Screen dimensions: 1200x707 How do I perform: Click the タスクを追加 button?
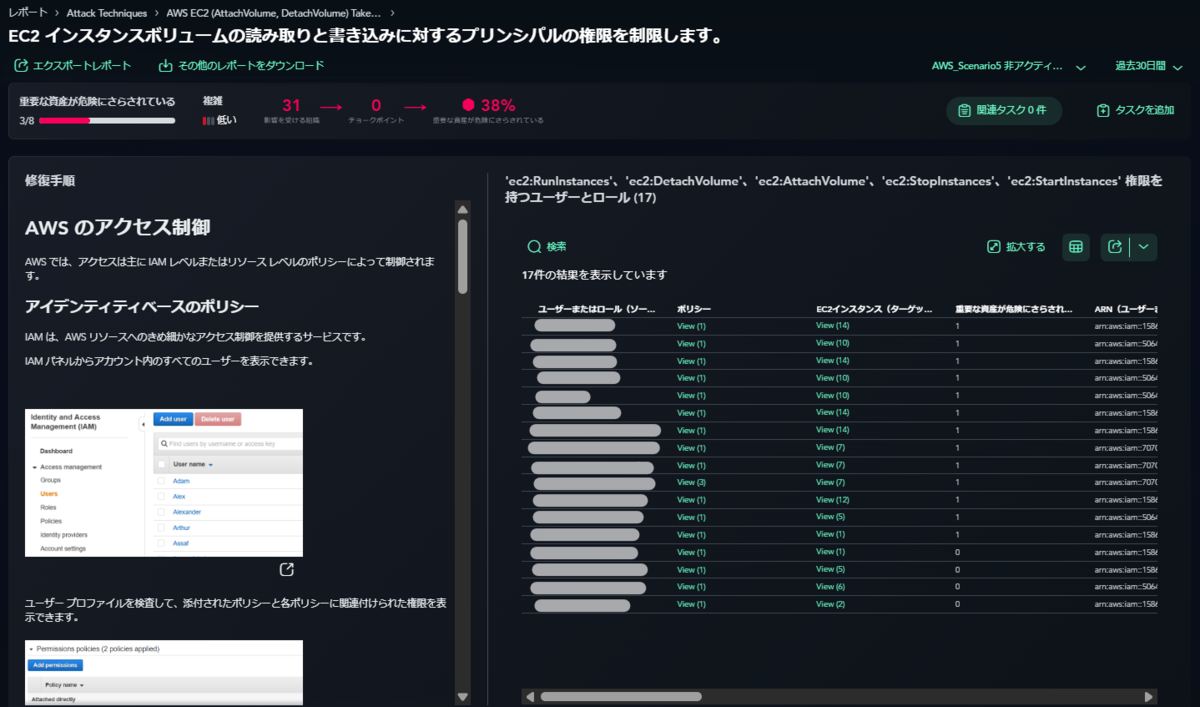[x=1134, y=110]
